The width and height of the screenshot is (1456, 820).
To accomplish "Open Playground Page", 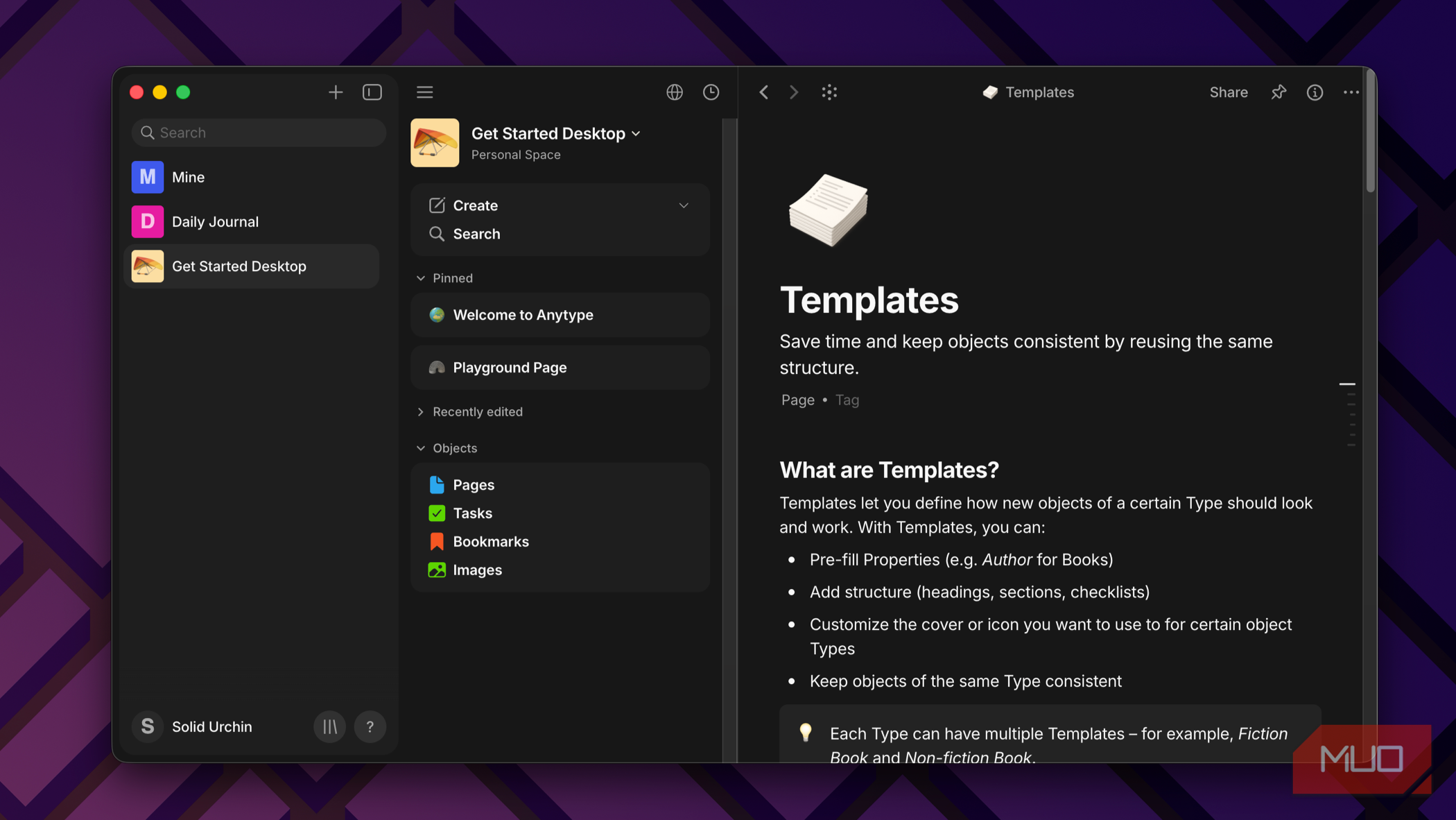I will pos(560,368).
